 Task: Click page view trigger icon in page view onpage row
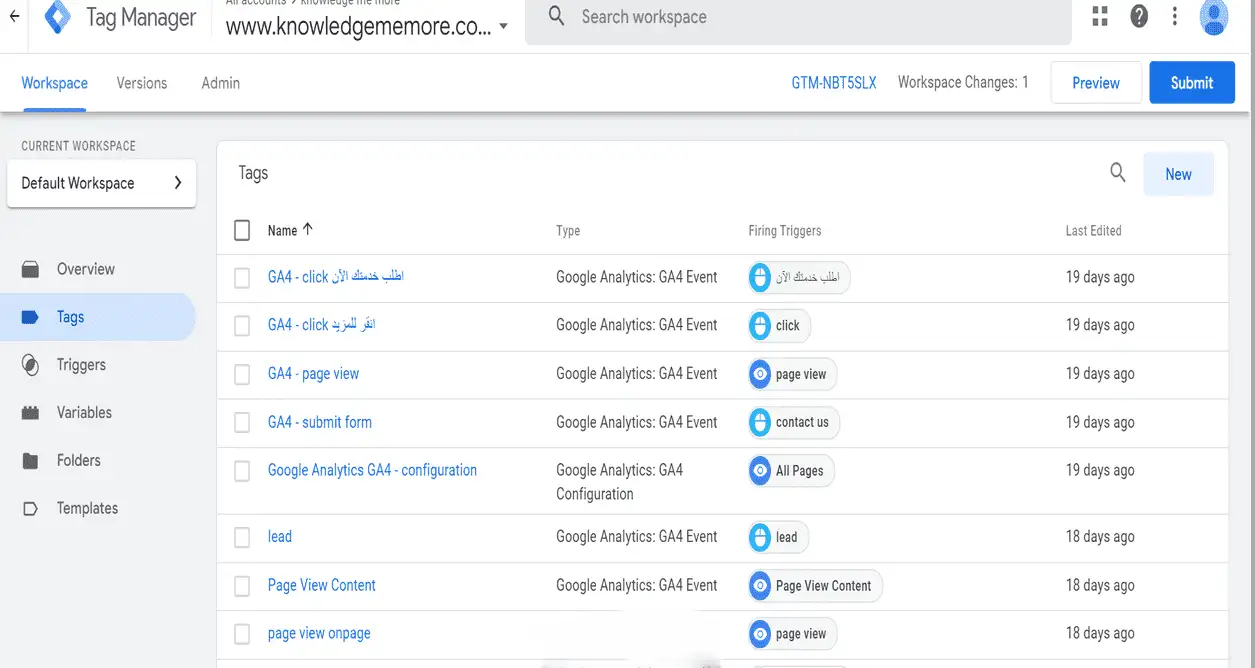click(760, 634)
